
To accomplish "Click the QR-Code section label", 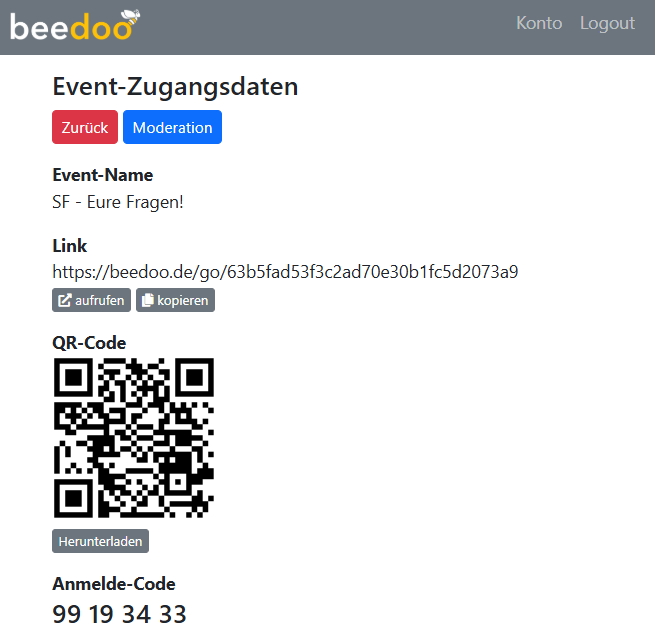I will 89,343.
